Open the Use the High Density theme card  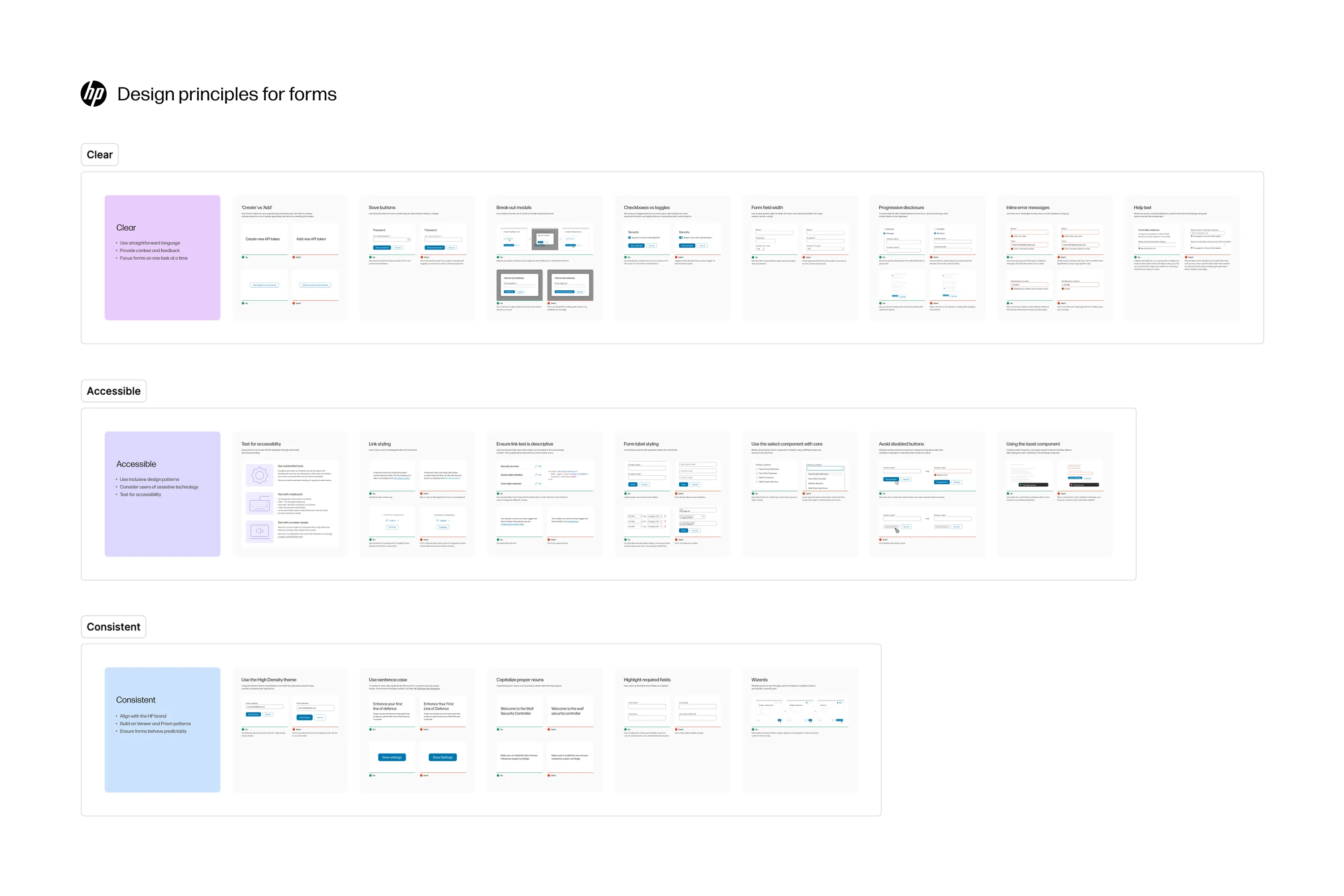coord(290,730)
